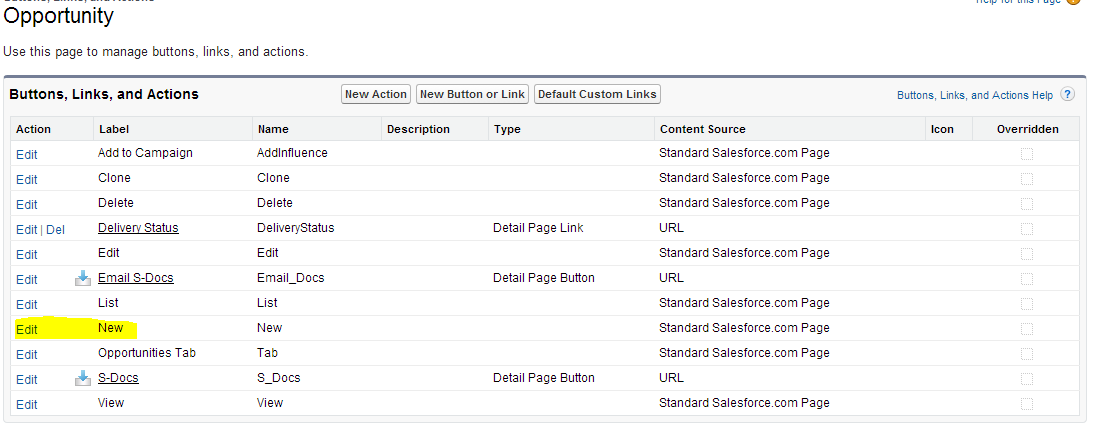Select the Detail Page Link type cell
This screenshot has height=439, width=1094.
538,228
